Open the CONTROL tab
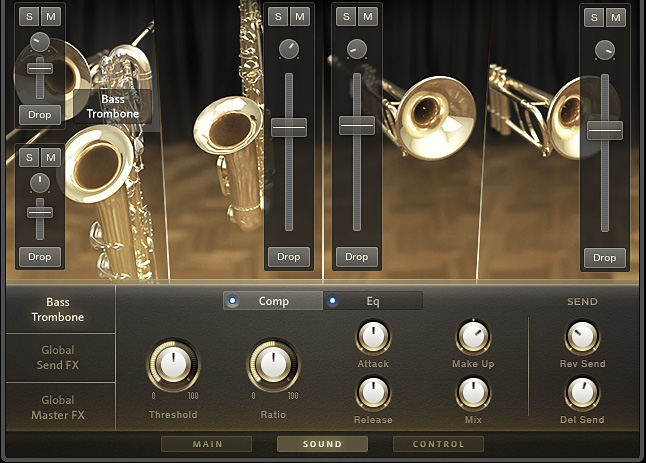The height and width of the screenshot is (463, 646). tap(430, 444)
